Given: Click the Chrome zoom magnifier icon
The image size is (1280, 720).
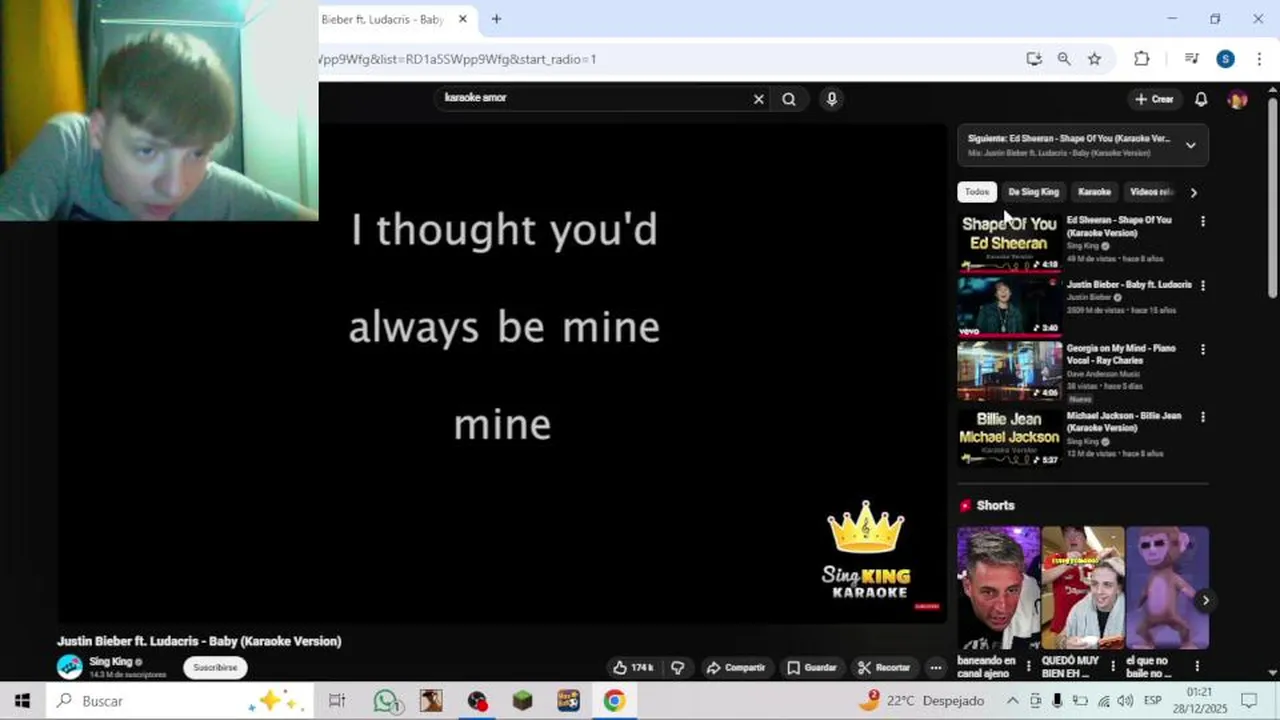Looking at the screenshot, I should point(1064,59).
